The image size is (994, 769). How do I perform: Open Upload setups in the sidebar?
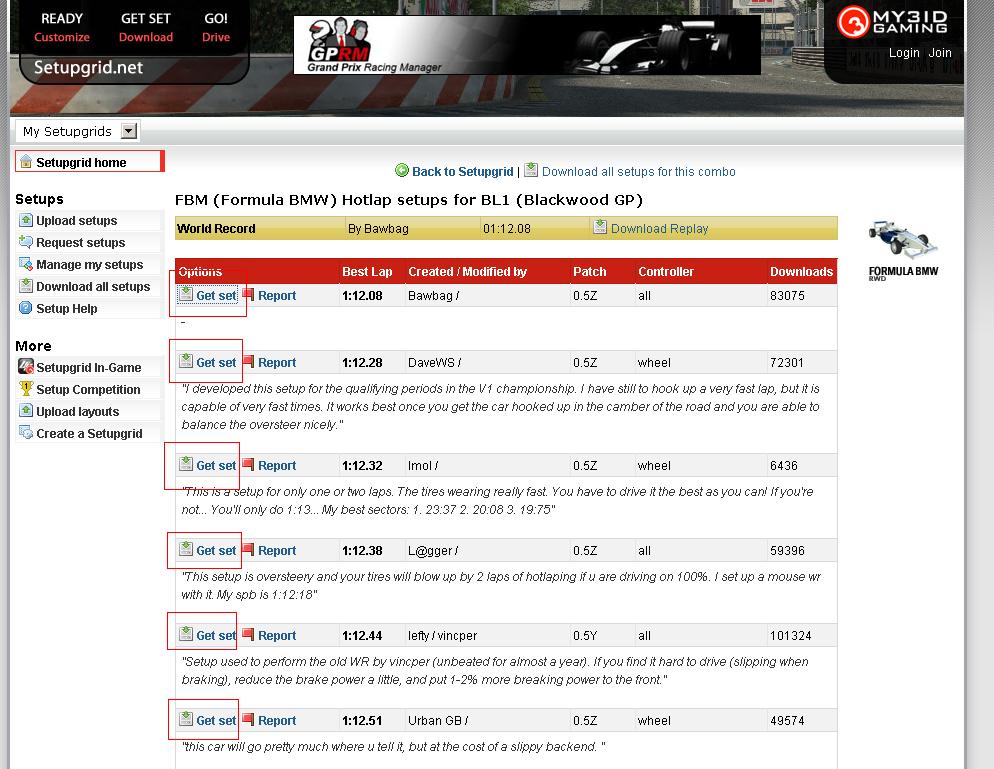tap(77, 221)
